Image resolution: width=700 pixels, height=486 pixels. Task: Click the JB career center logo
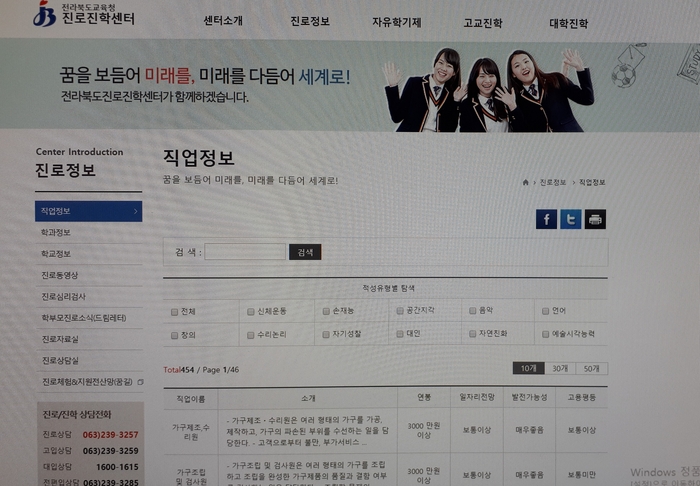point(84,13)
